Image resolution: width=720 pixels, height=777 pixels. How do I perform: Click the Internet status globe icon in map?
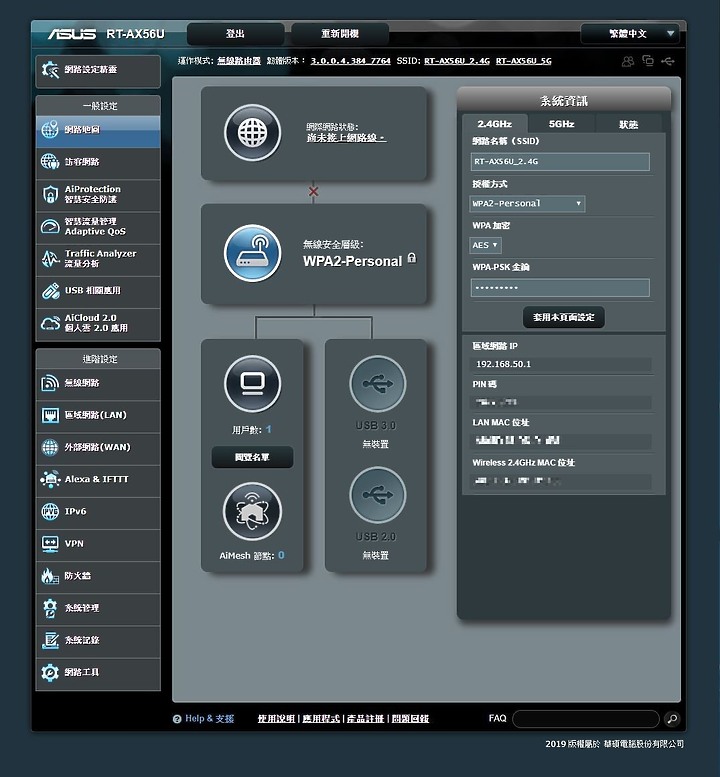[x=252, y=133]
